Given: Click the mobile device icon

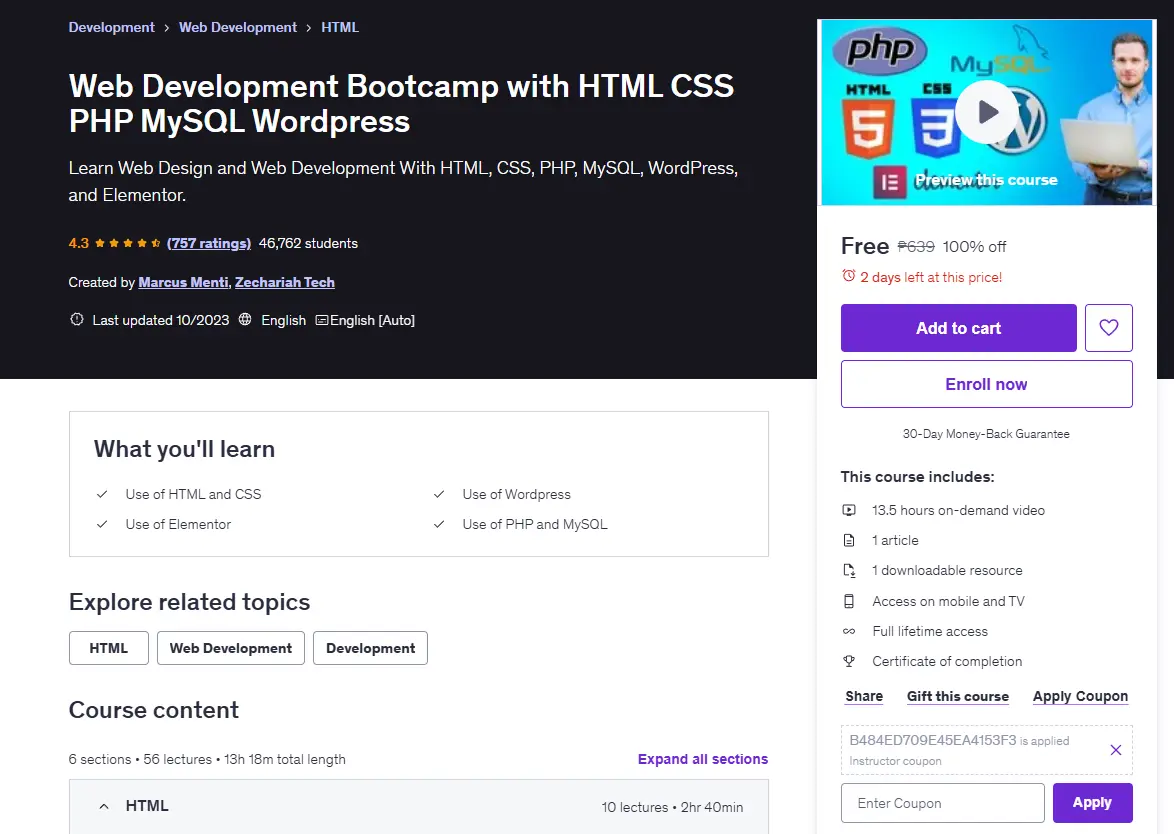Looking at the screenshot, I should [x=849, y=601].
